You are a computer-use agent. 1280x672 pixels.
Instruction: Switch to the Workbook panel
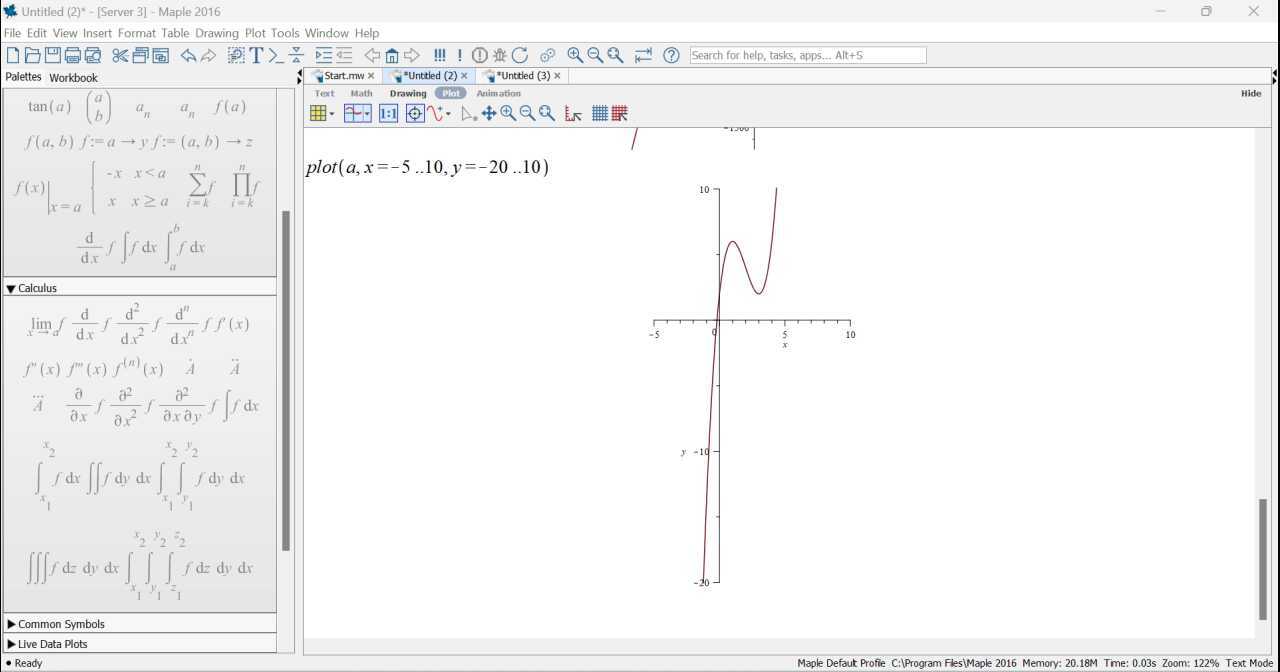pyautogui.click(x=73, y=77)
